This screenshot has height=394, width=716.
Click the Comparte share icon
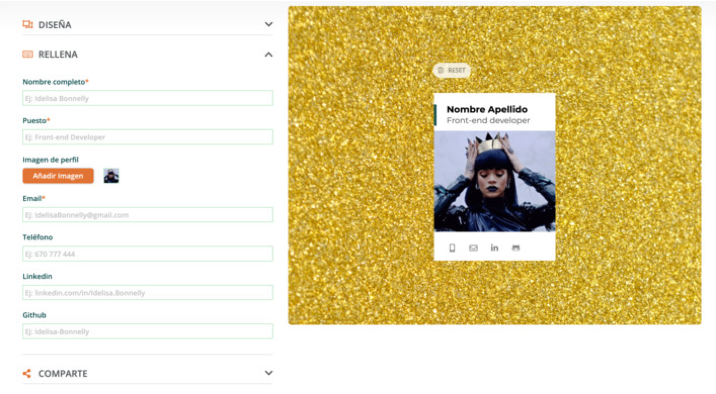click(27, 373)
